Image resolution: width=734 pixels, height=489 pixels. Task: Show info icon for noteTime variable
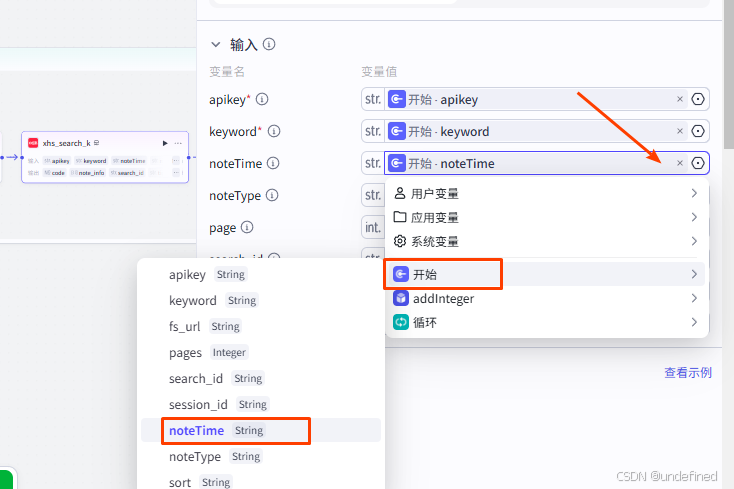pos(273,163)
